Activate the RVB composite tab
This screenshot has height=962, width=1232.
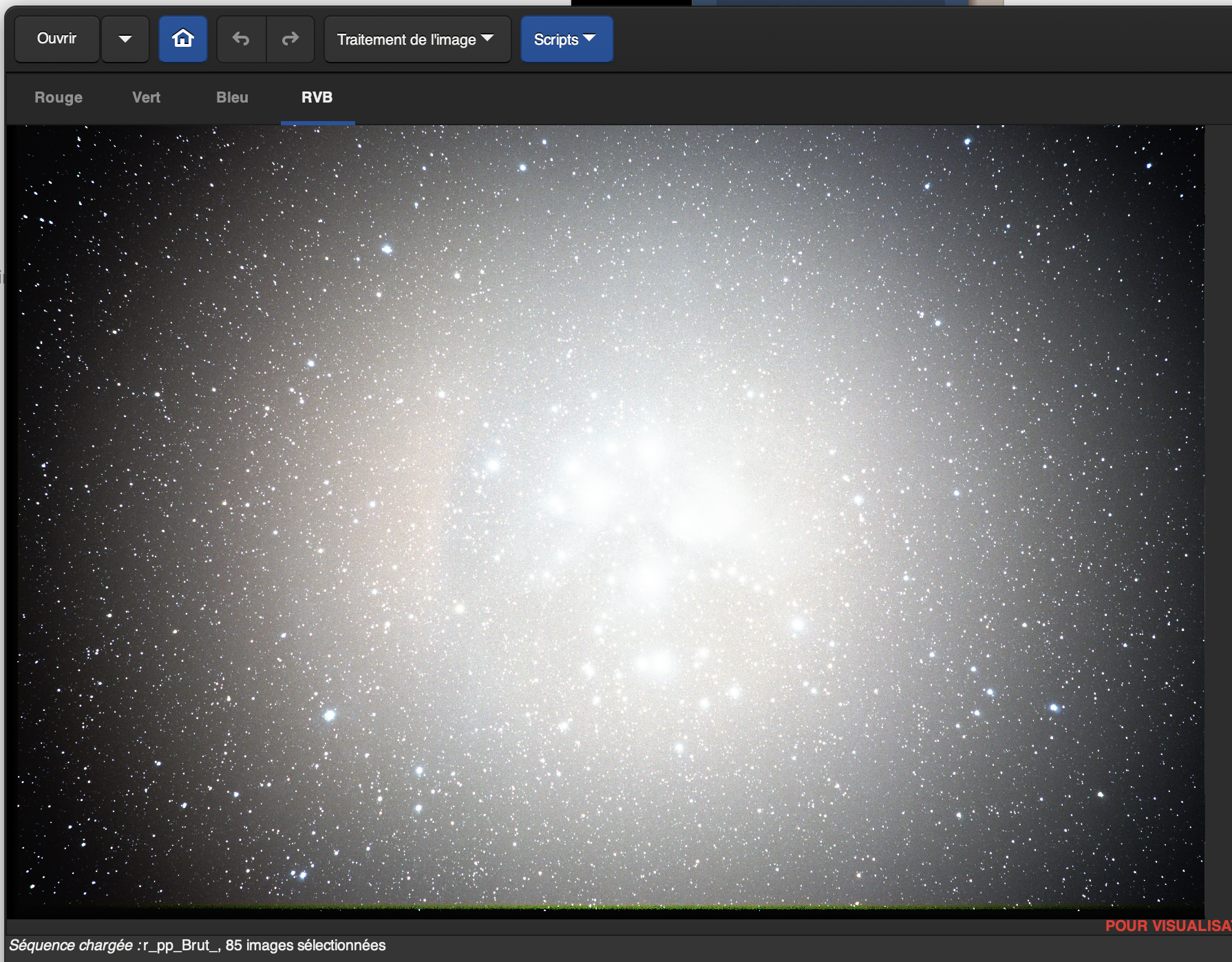click(317, 98)
